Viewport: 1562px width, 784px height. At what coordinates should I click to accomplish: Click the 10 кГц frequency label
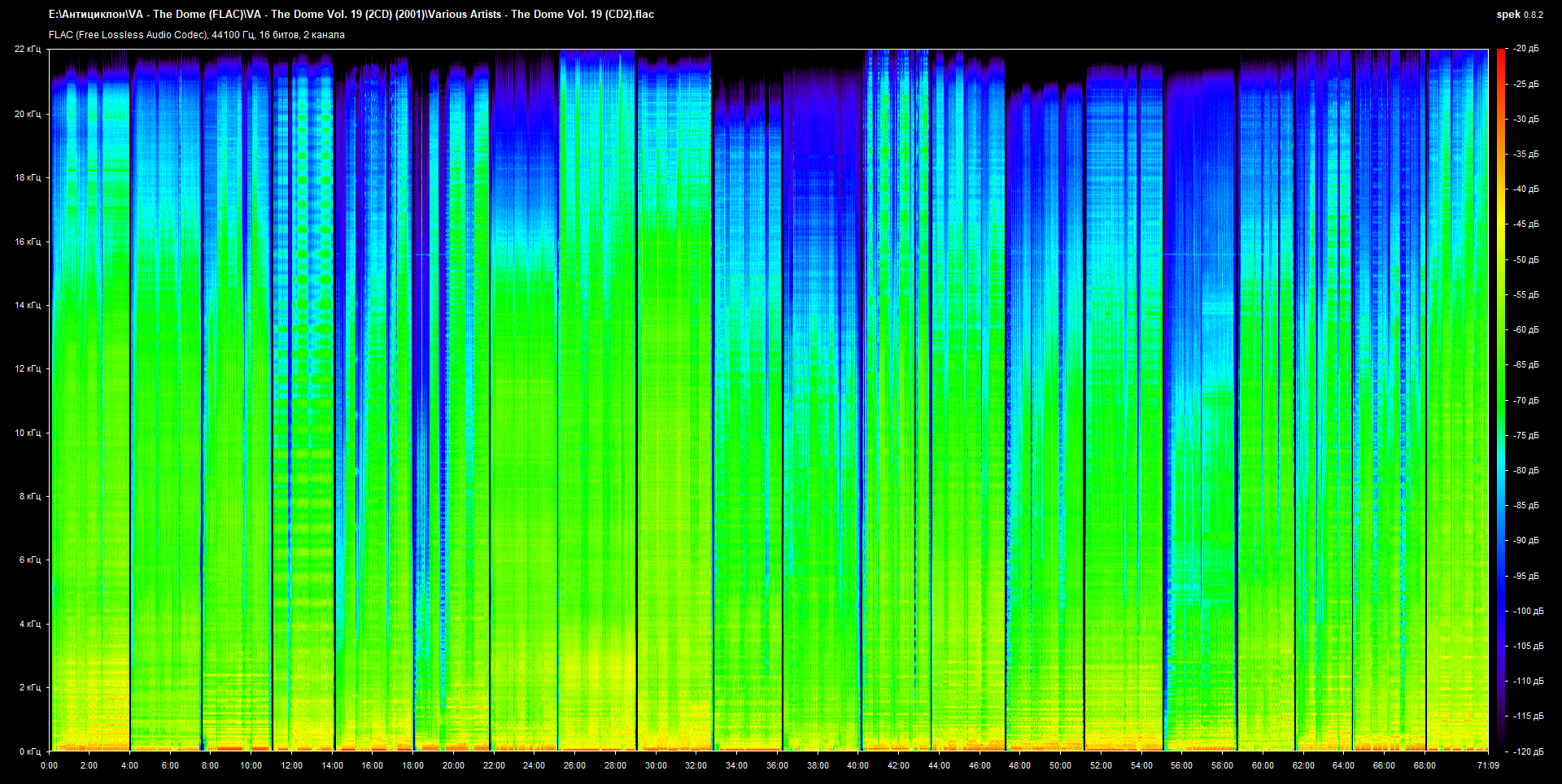pos(28,433)
